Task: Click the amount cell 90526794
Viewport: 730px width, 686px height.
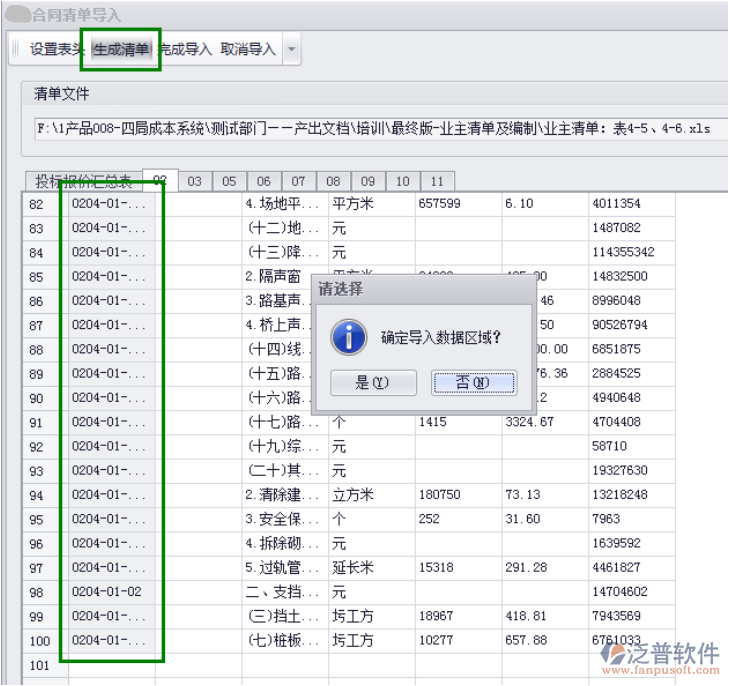Action: [632, 325]
